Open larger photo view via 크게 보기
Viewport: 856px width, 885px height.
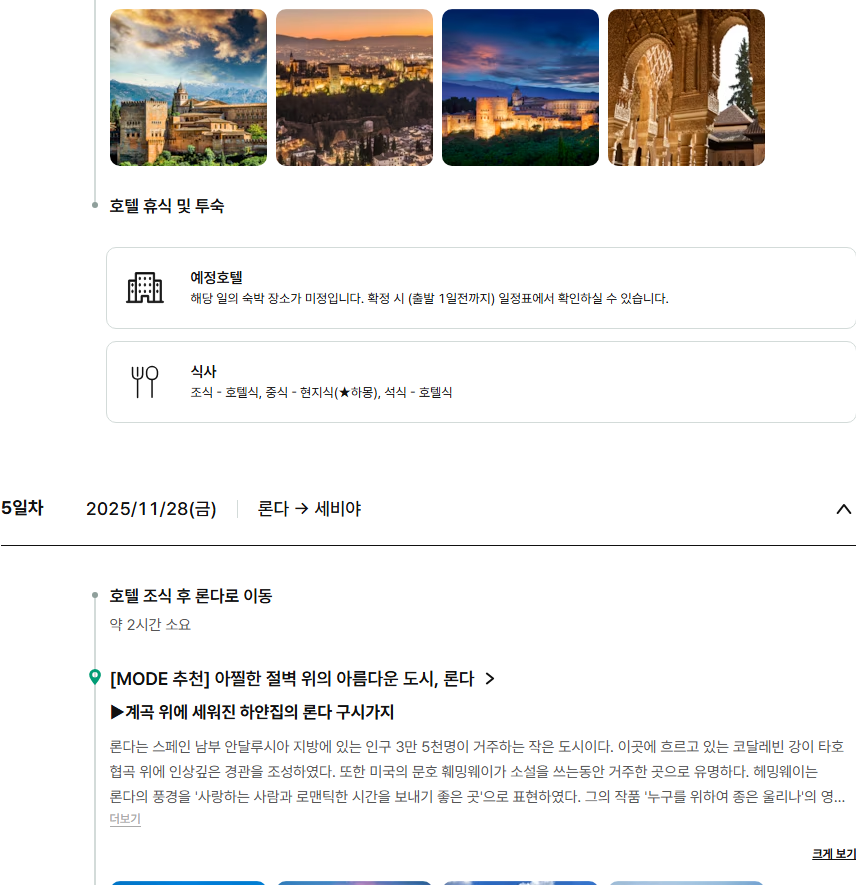(833, 853)
